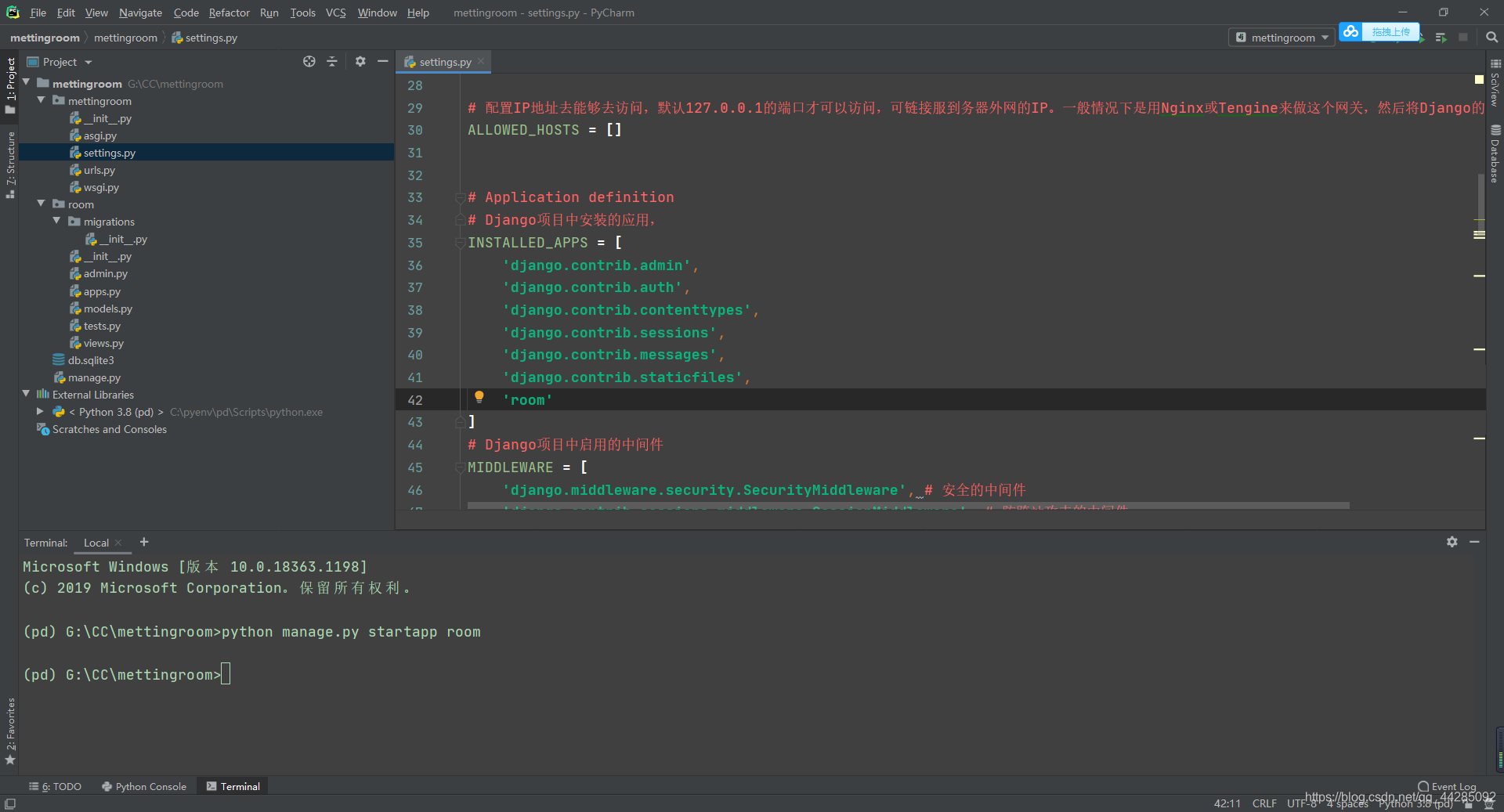The image size is (1504, 812).
Task: Collapse the inner mettingroom package folder
Action: point(42,100)
